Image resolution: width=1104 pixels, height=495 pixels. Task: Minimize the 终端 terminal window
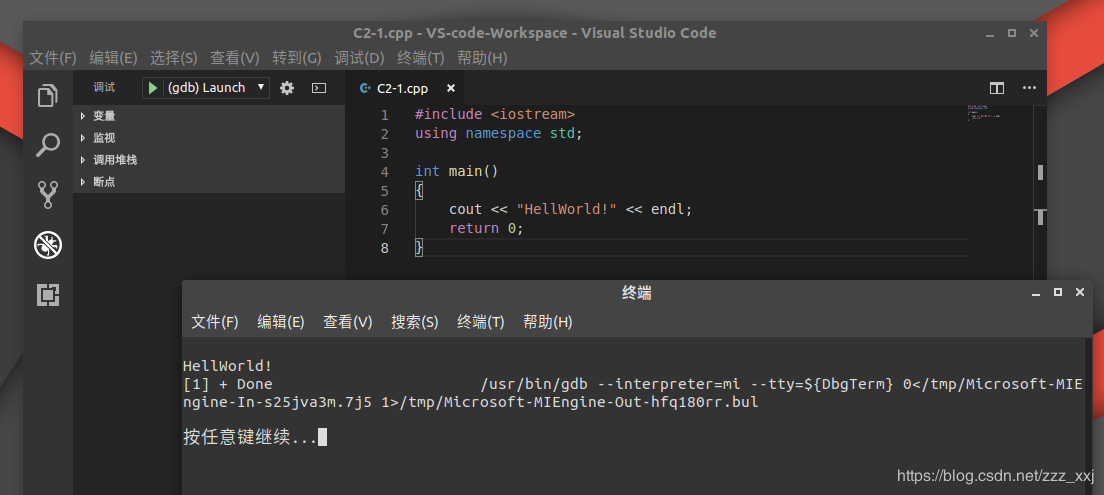1036,293
